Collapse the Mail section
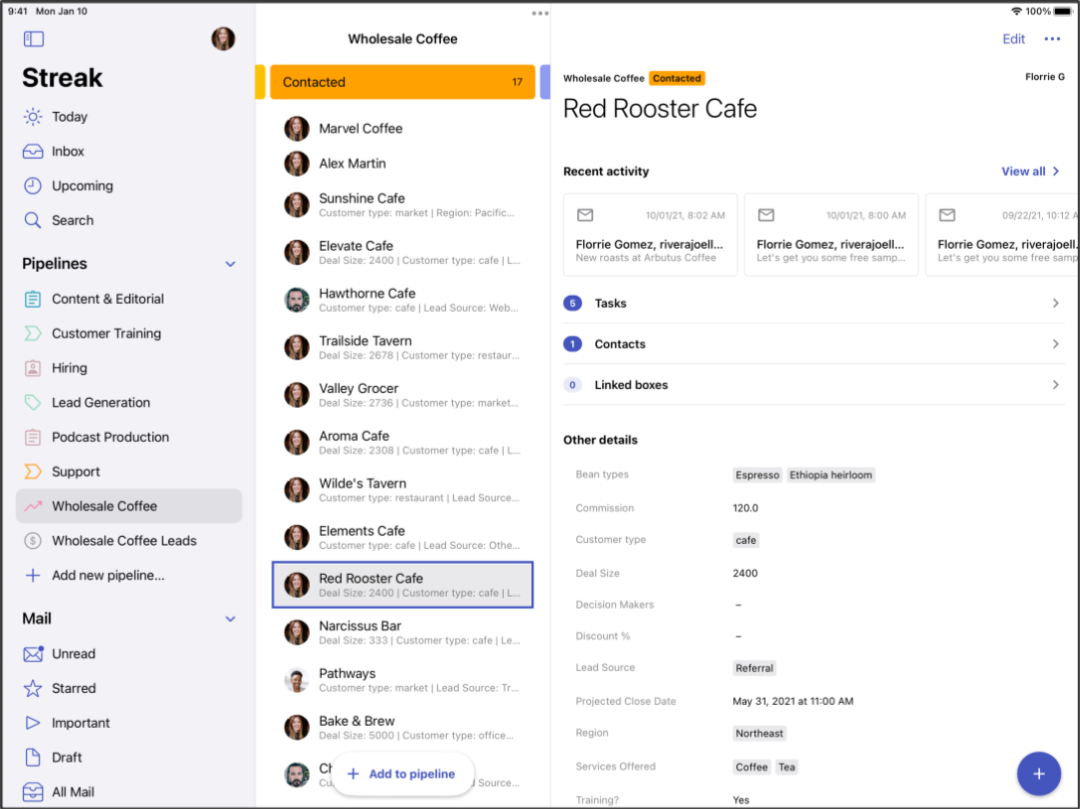 (x=230, y=619)
